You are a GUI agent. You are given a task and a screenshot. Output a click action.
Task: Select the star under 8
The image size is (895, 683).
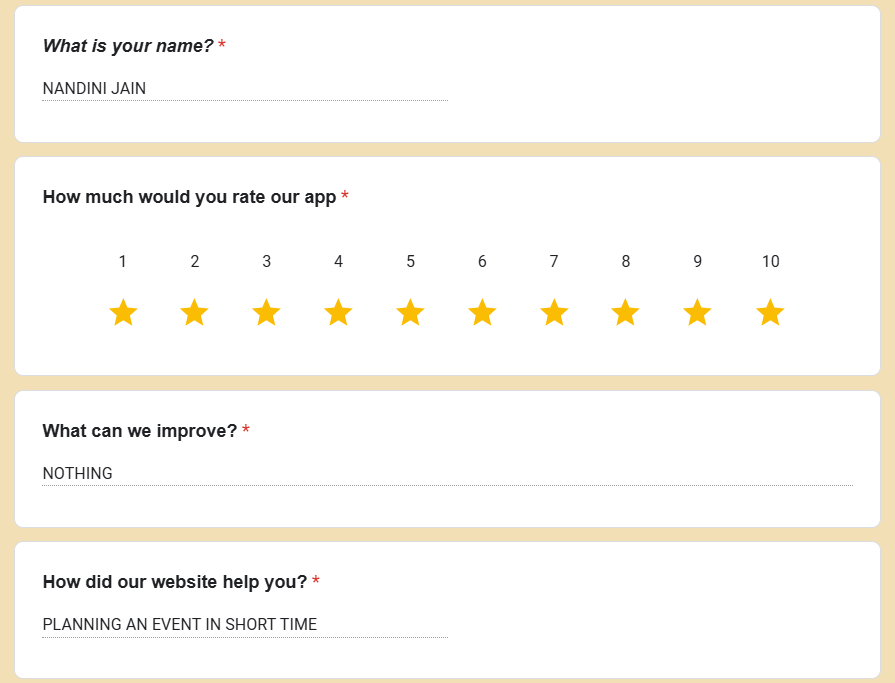point(626,313)
